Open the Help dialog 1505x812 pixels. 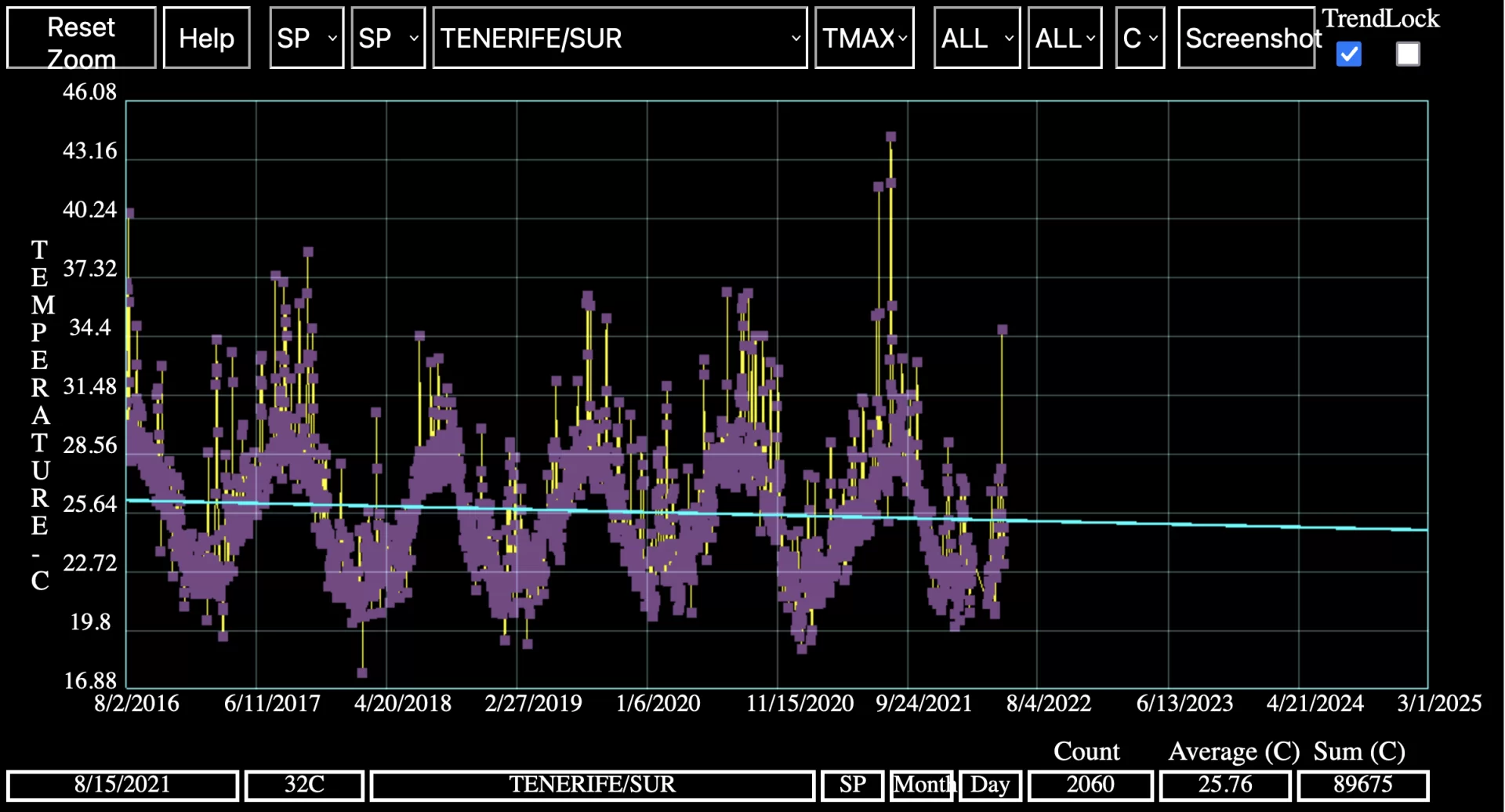click(x=206, y=37)
